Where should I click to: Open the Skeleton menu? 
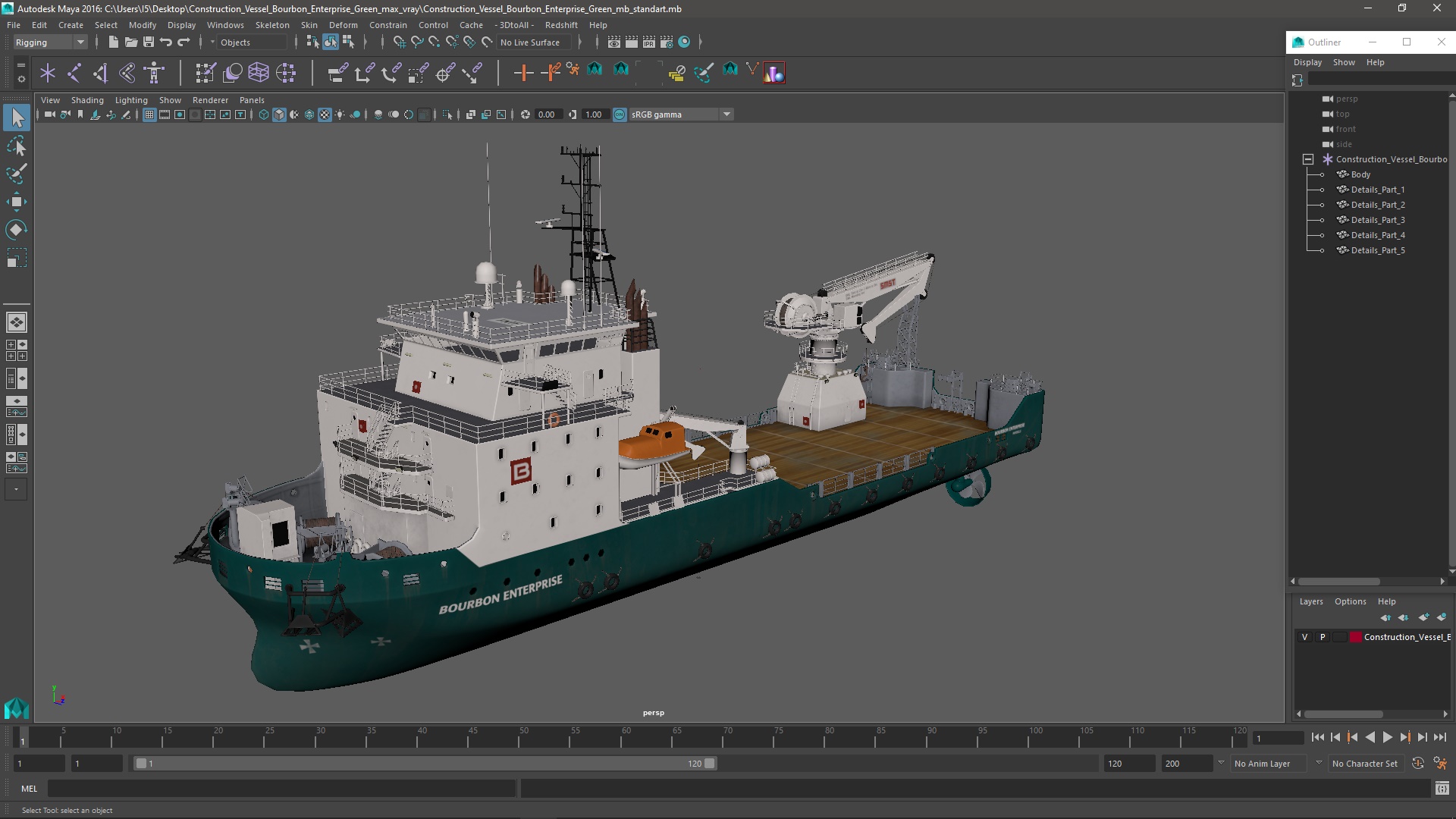pos(272,25)
